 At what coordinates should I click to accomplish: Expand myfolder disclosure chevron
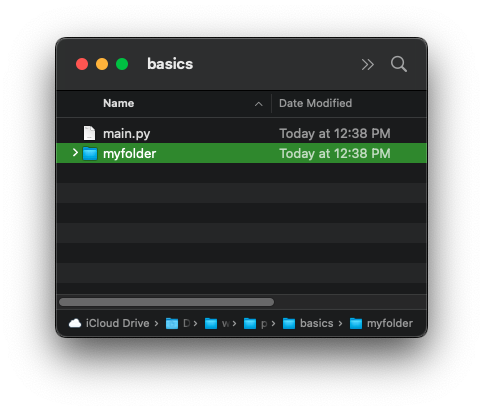coord(75,153)
